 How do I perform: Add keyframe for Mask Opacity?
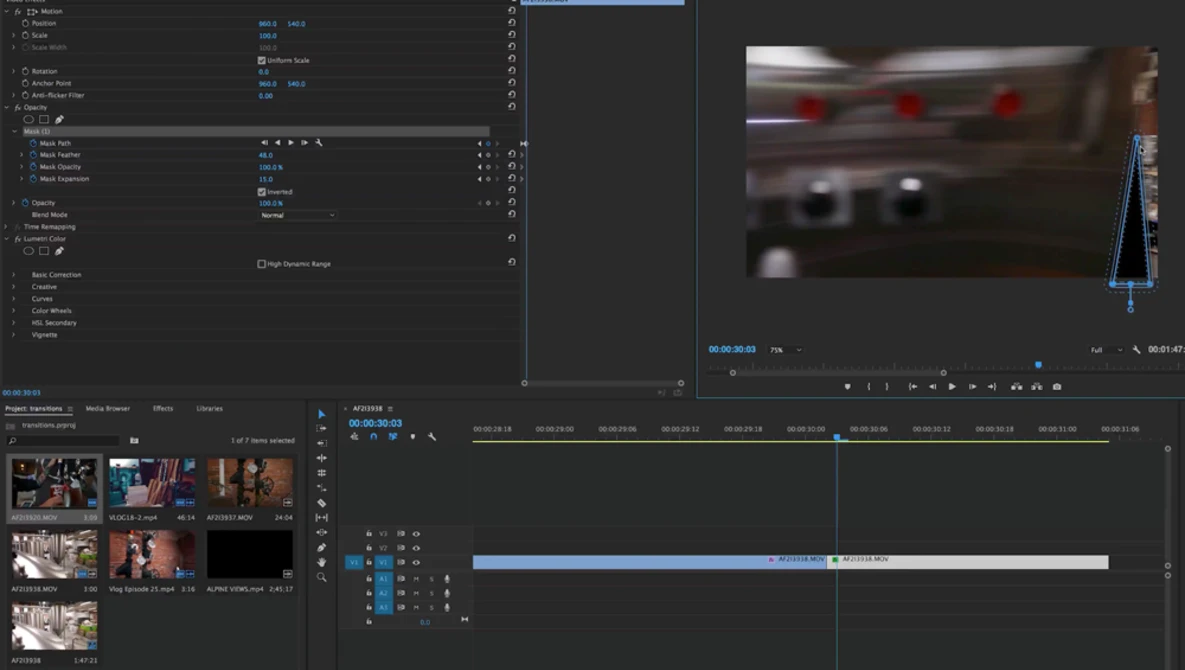488,167
